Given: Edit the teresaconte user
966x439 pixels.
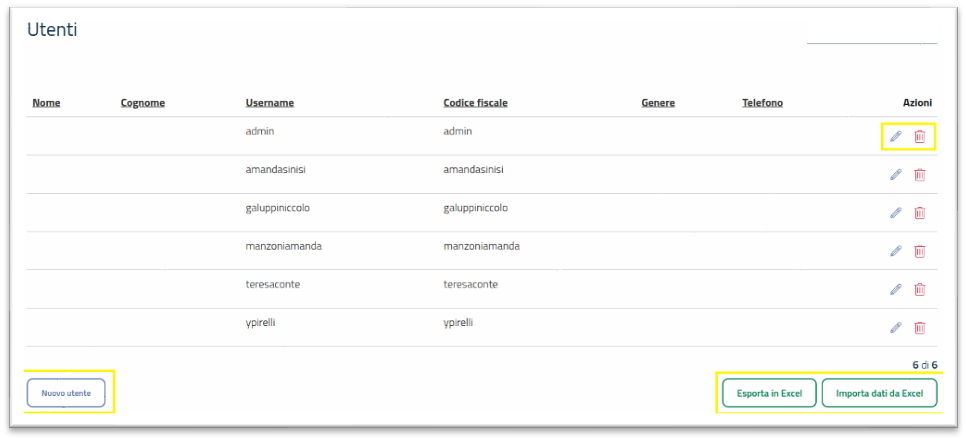Looking at the screenshot, I should tap(895, 290).
